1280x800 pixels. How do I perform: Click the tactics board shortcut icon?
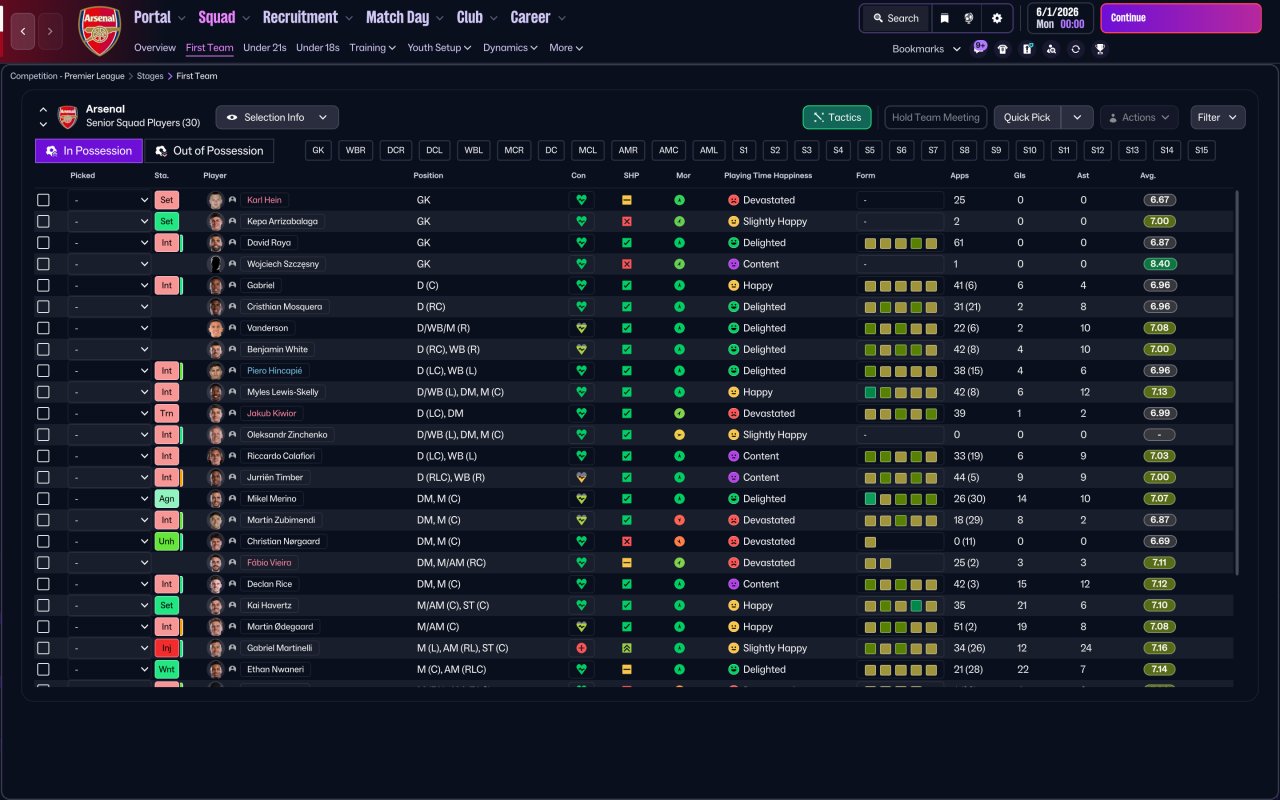[1027, 49]
